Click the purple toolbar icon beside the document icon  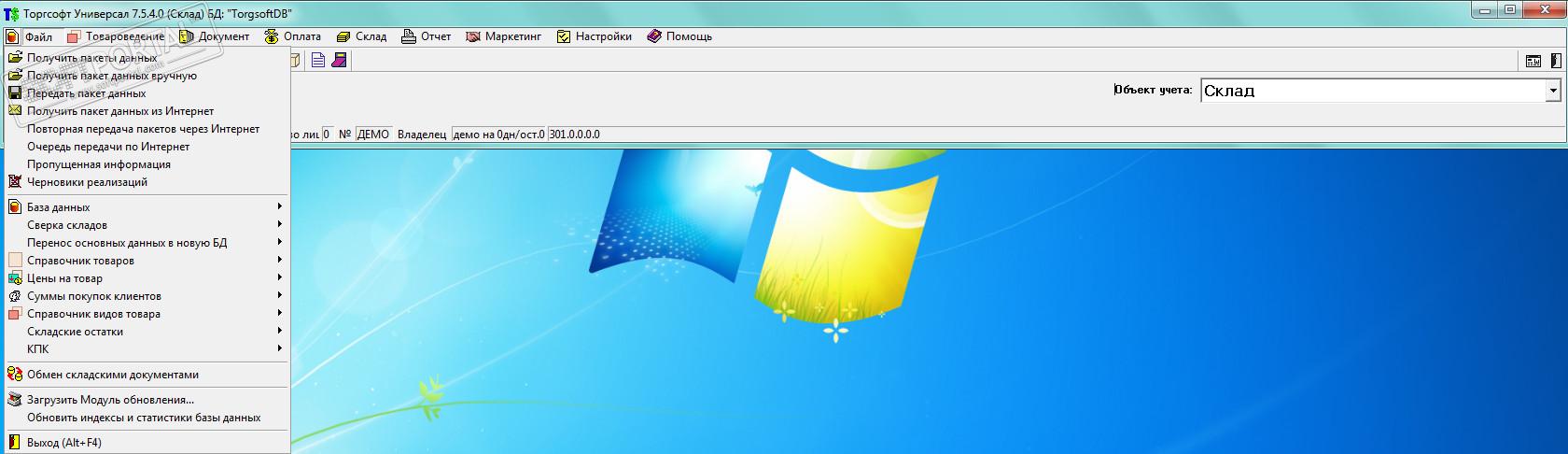click(340, 60)
